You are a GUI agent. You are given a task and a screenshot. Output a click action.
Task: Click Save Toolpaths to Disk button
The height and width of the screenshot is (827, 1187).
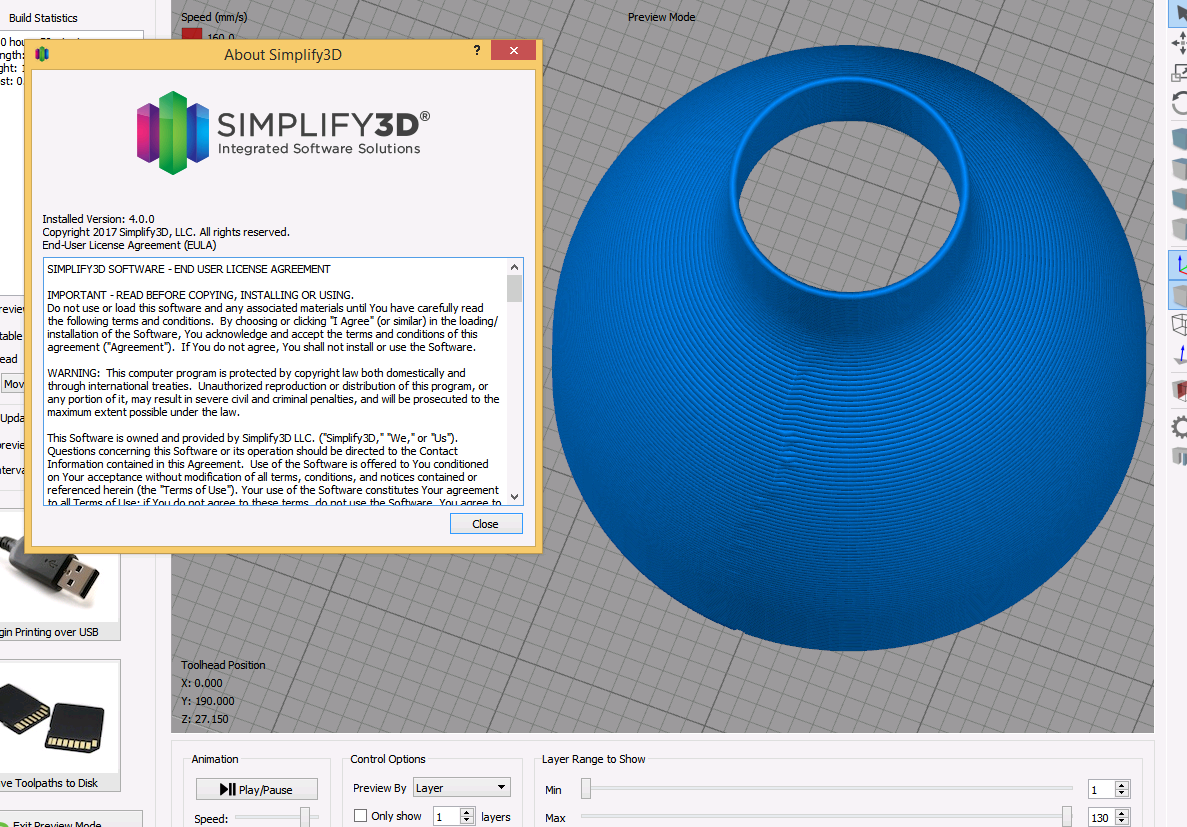pyautogui.click(x=60, y=726)
